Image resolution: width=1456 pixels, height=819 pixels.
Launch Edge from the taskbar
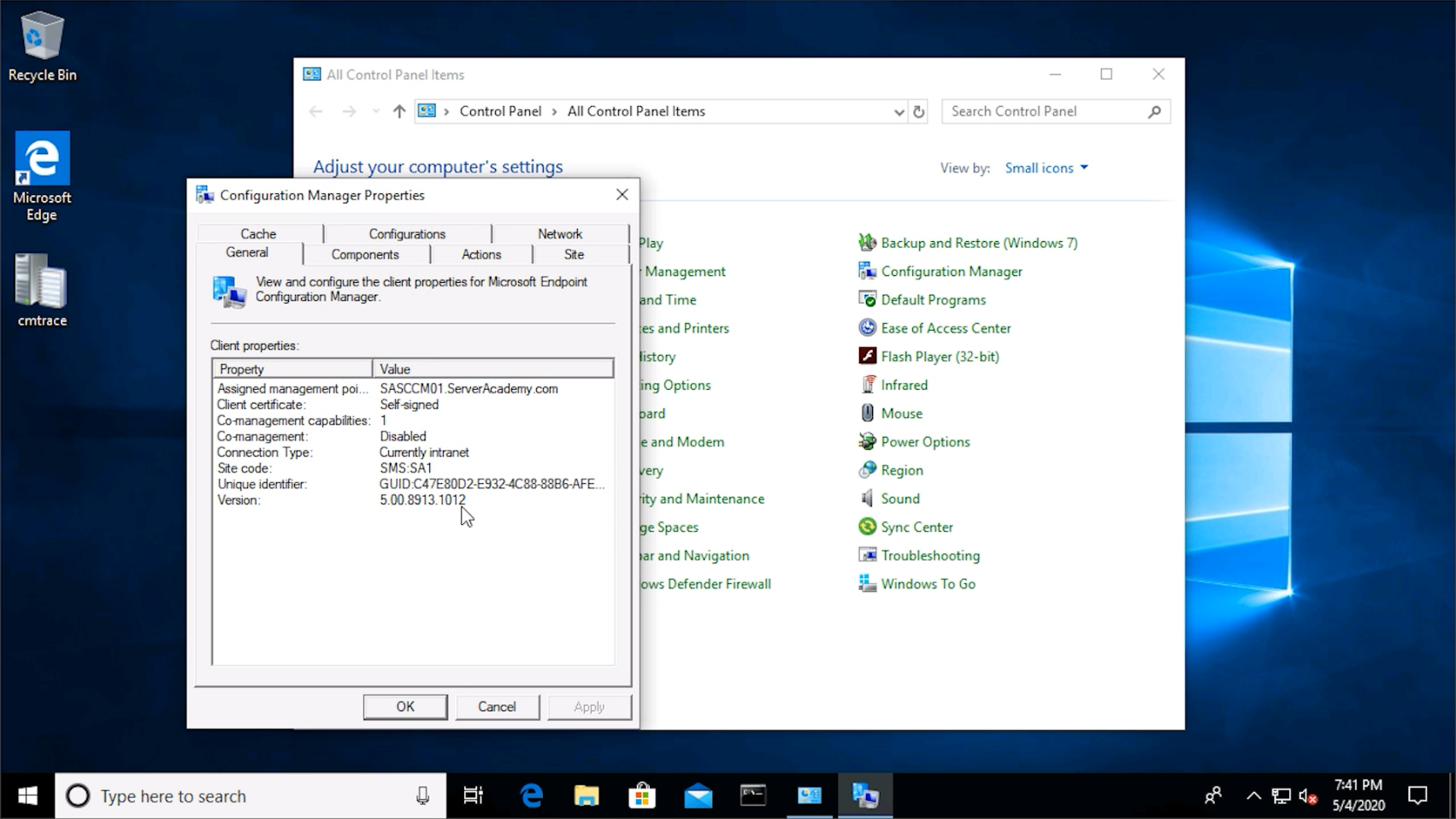532,796
